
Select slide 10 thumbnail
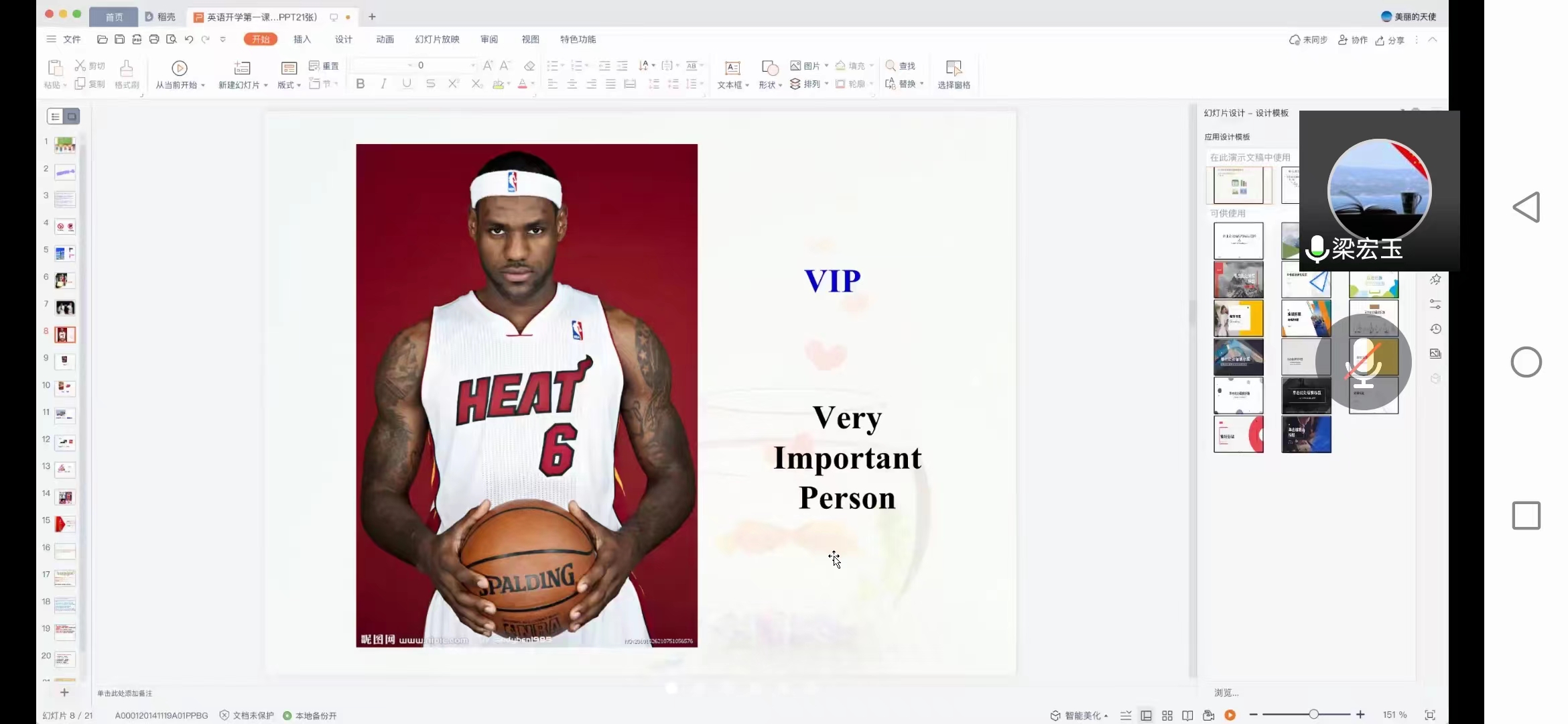pos(65,388)
